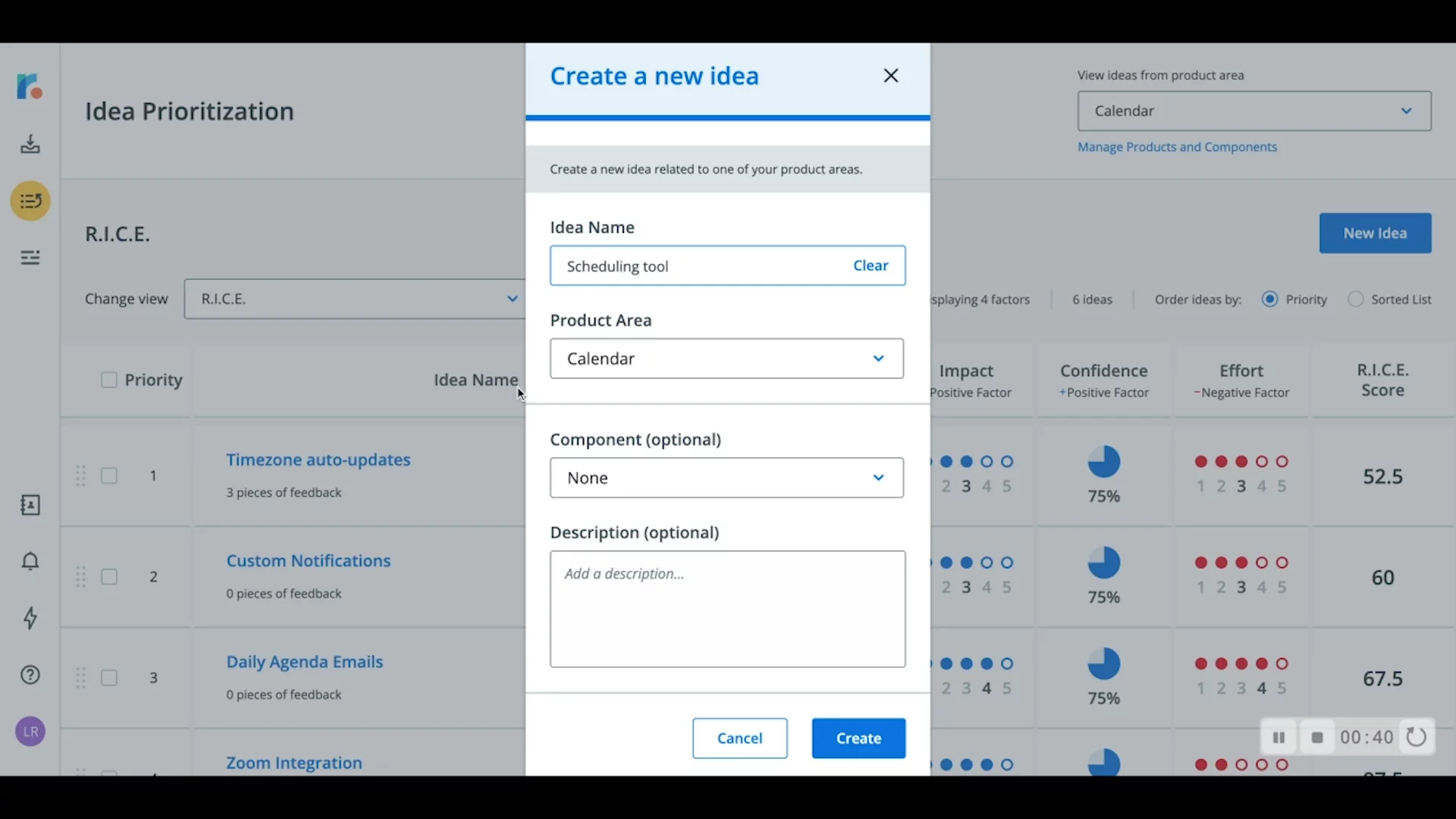The height and width of the screenshot is (819, 1456).
Task: Open Manage Products and Components link
Action: (x=1177, y=147)
